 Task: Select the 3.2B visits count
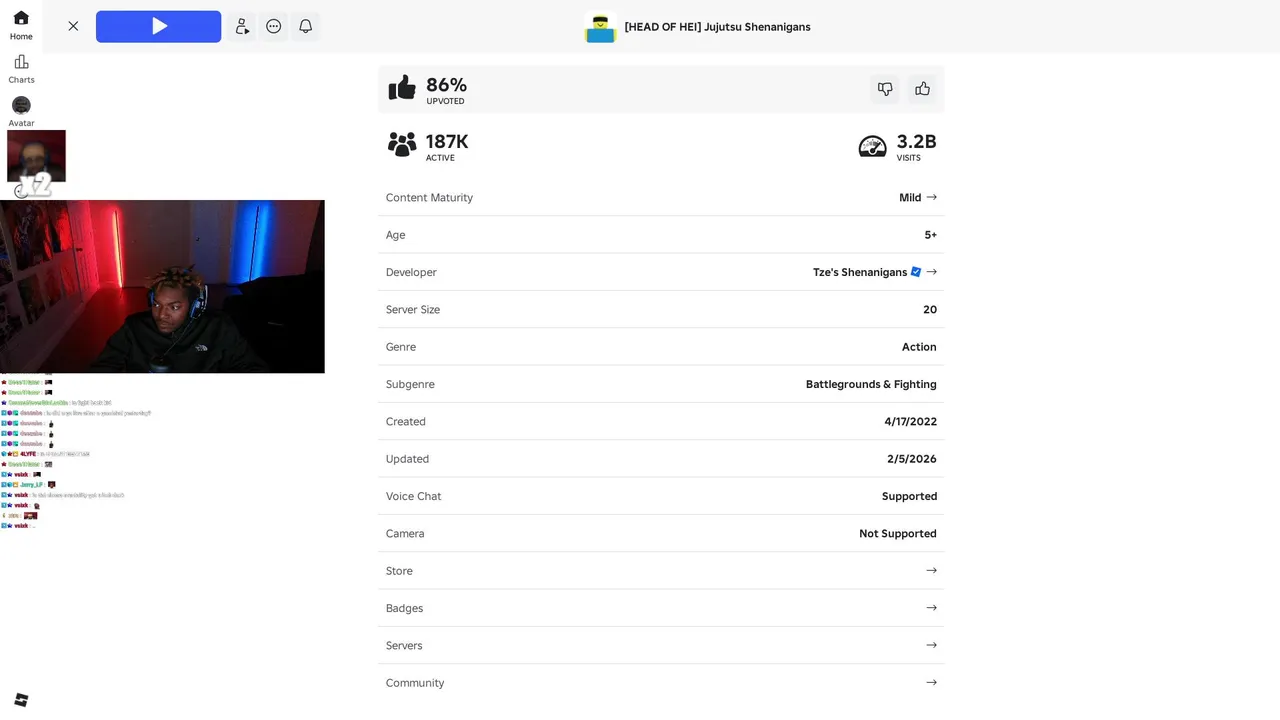(916, 142)
